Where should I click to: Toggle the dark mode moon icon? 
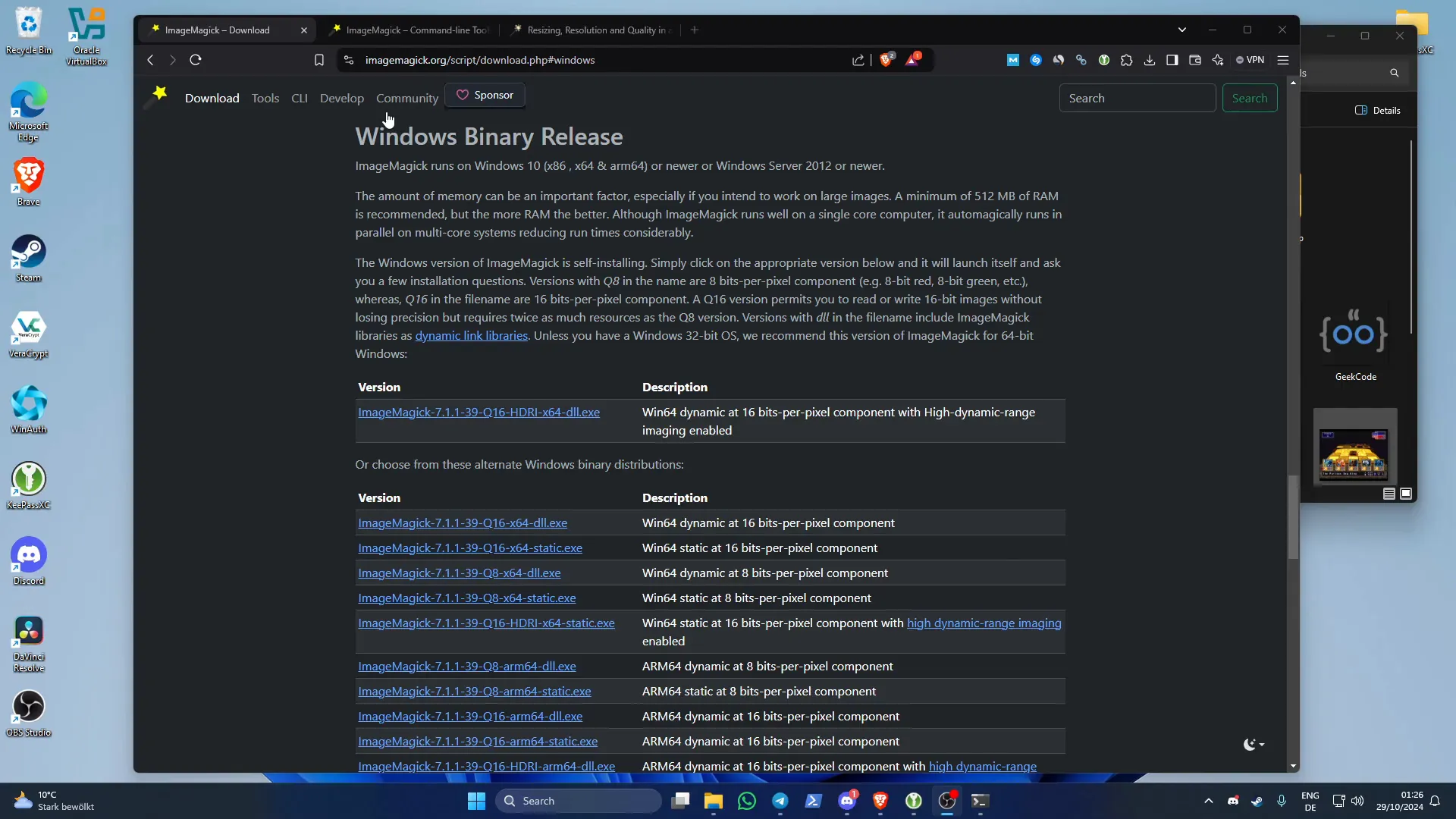[1254, 745]
